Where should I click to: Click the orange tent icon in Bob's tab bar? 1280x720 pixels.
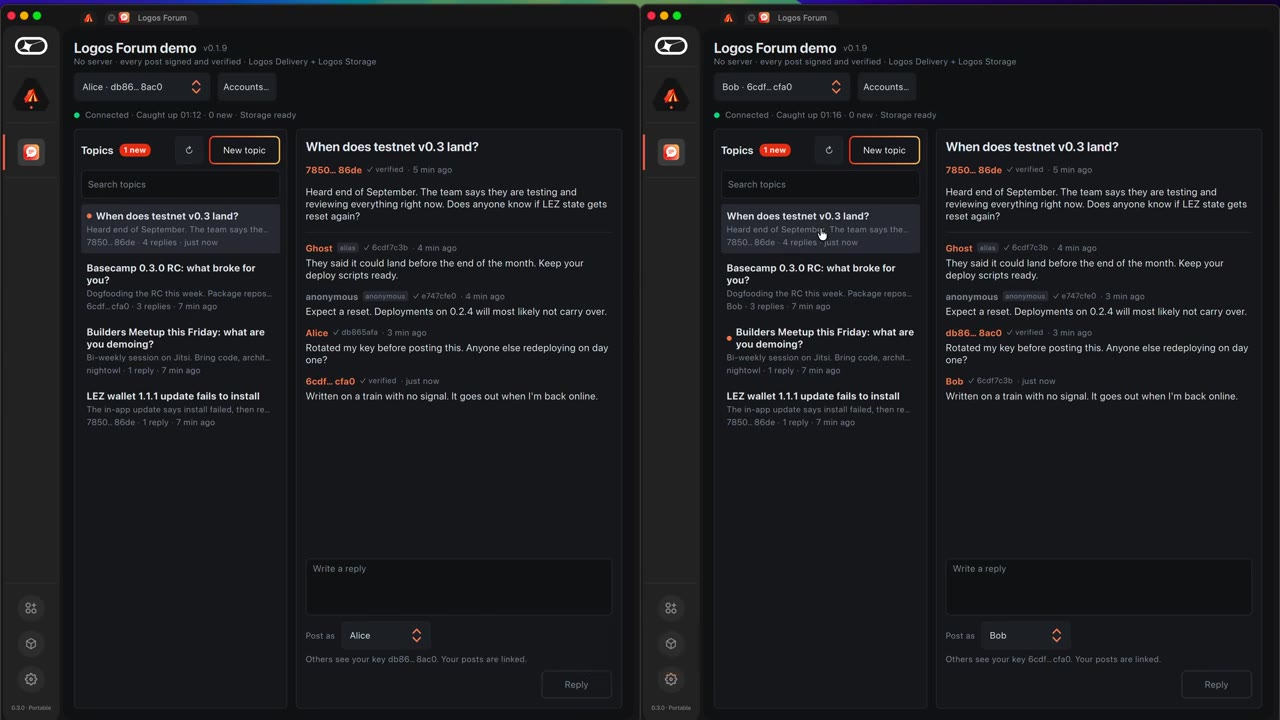coord(728,18)
